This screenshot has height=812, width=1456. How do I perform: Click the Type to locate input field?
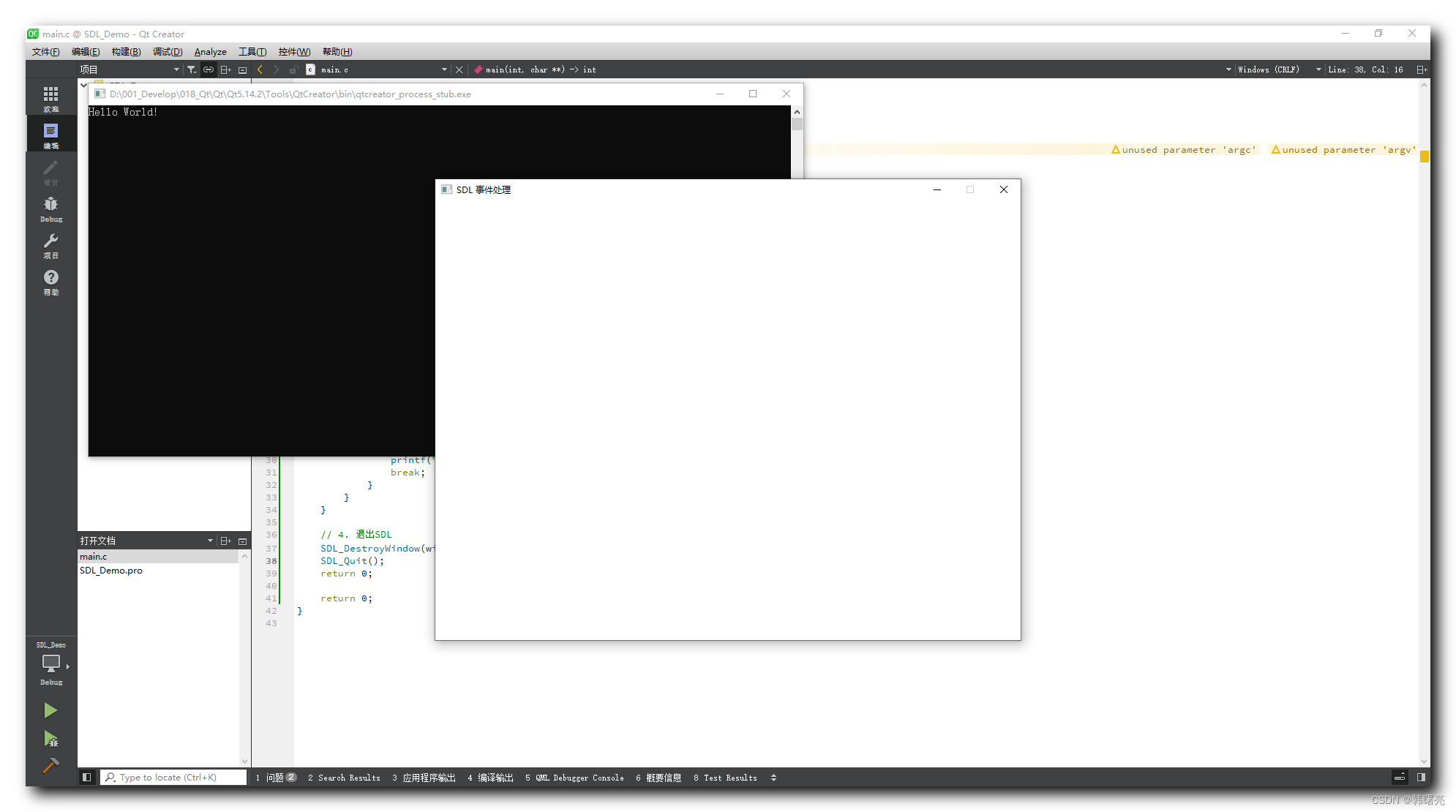pos(173,777)
